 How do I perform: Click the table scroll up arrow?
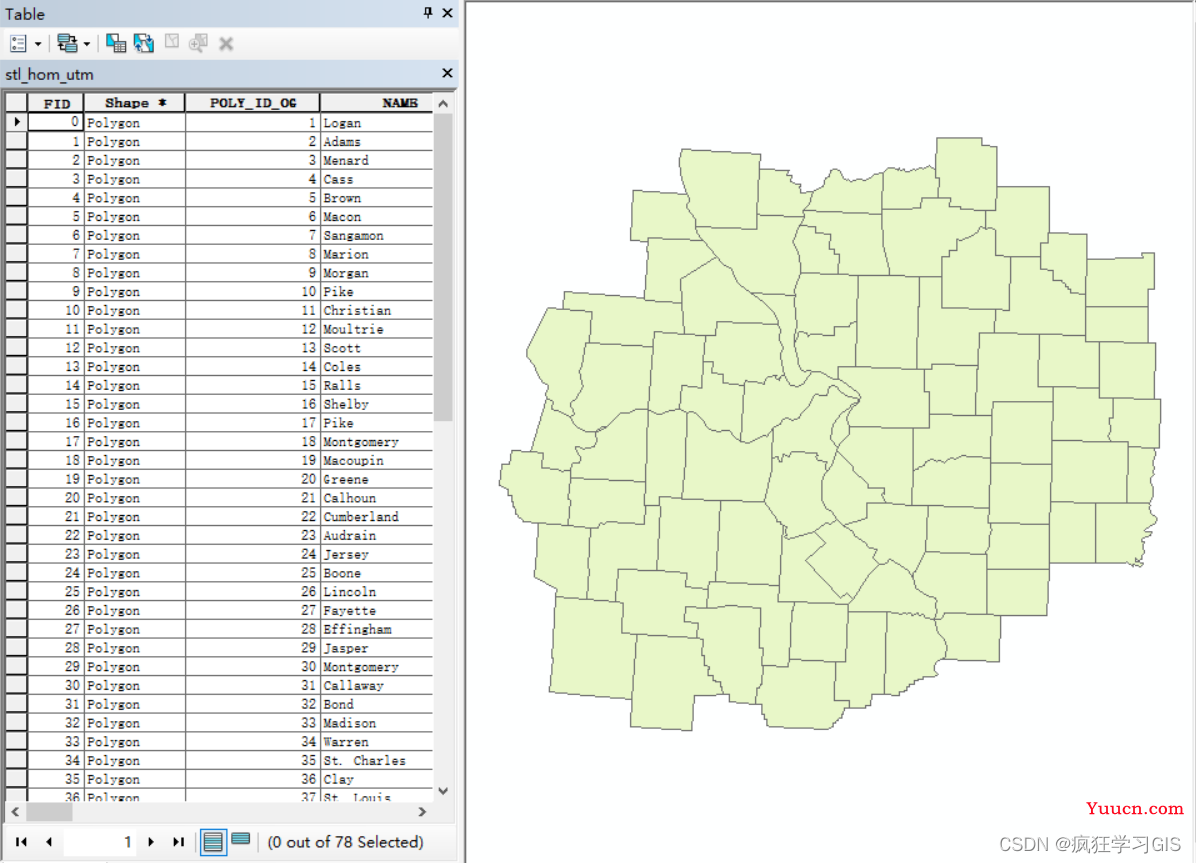443,103
